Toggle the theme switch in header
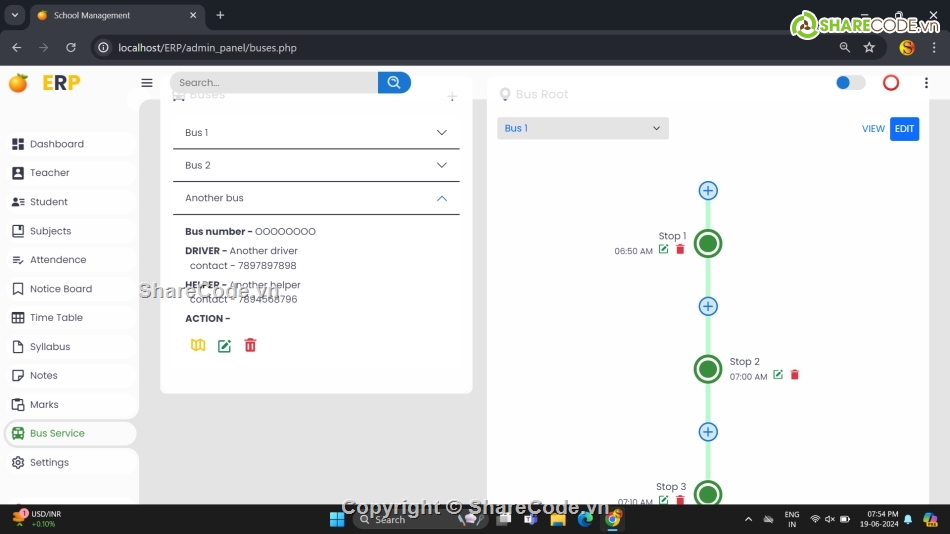950x534 pixels. (850, 83)
